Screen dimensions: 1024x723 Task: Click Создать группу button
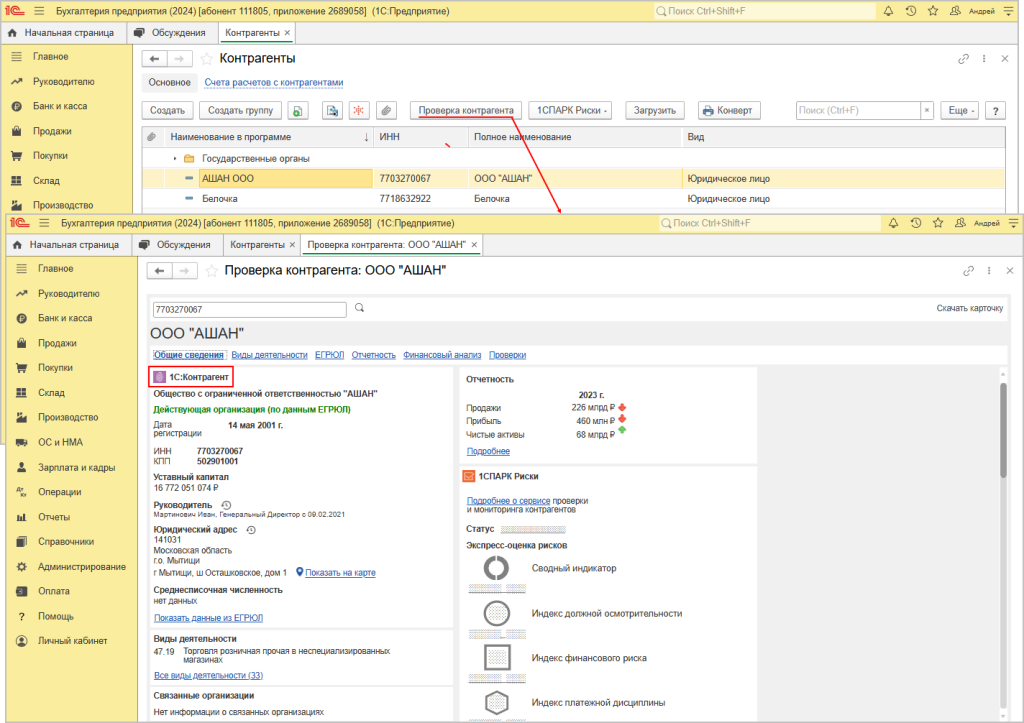coord(240,110)
